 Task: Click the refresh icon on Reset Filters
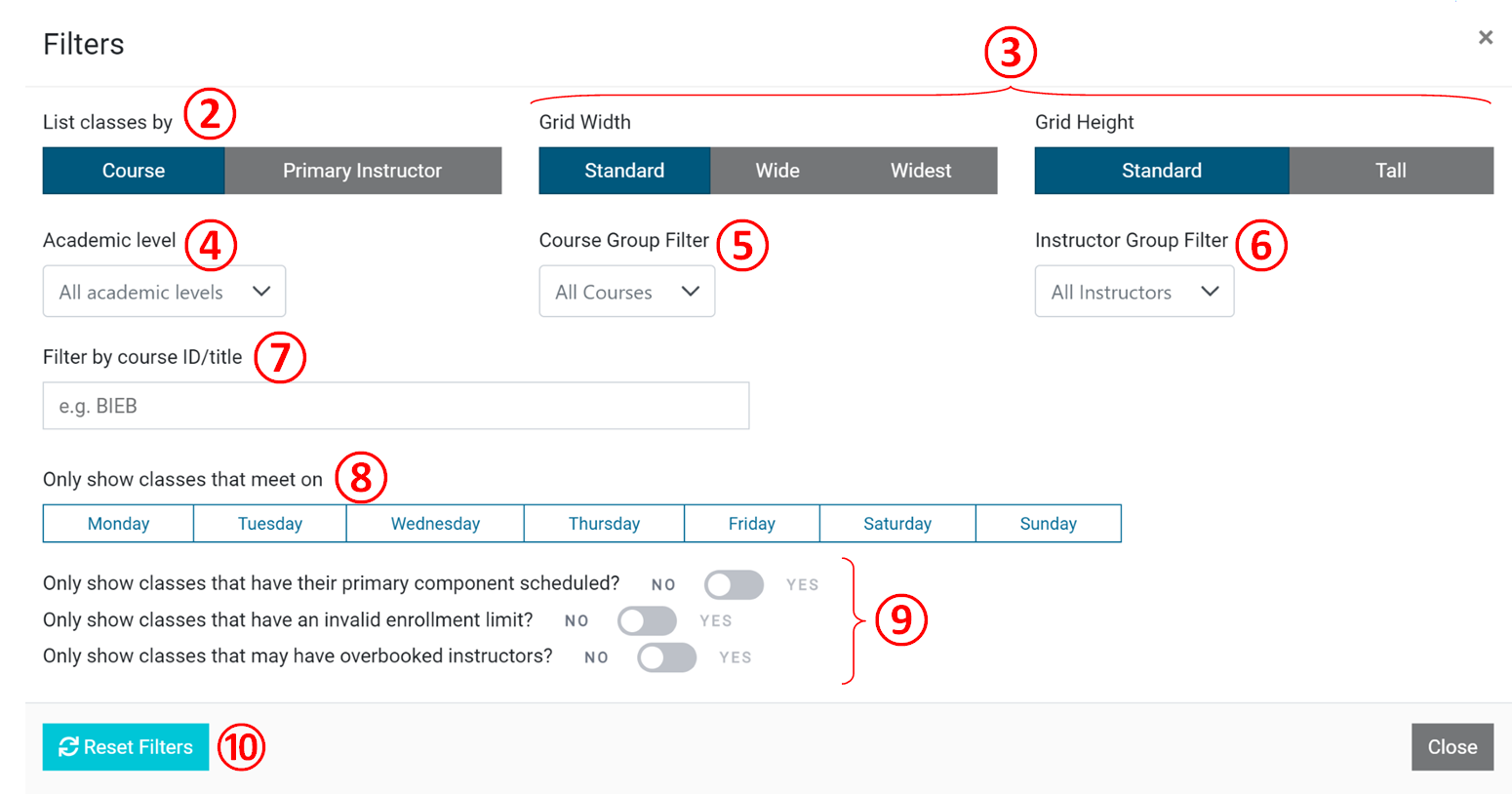click(66, 747)
